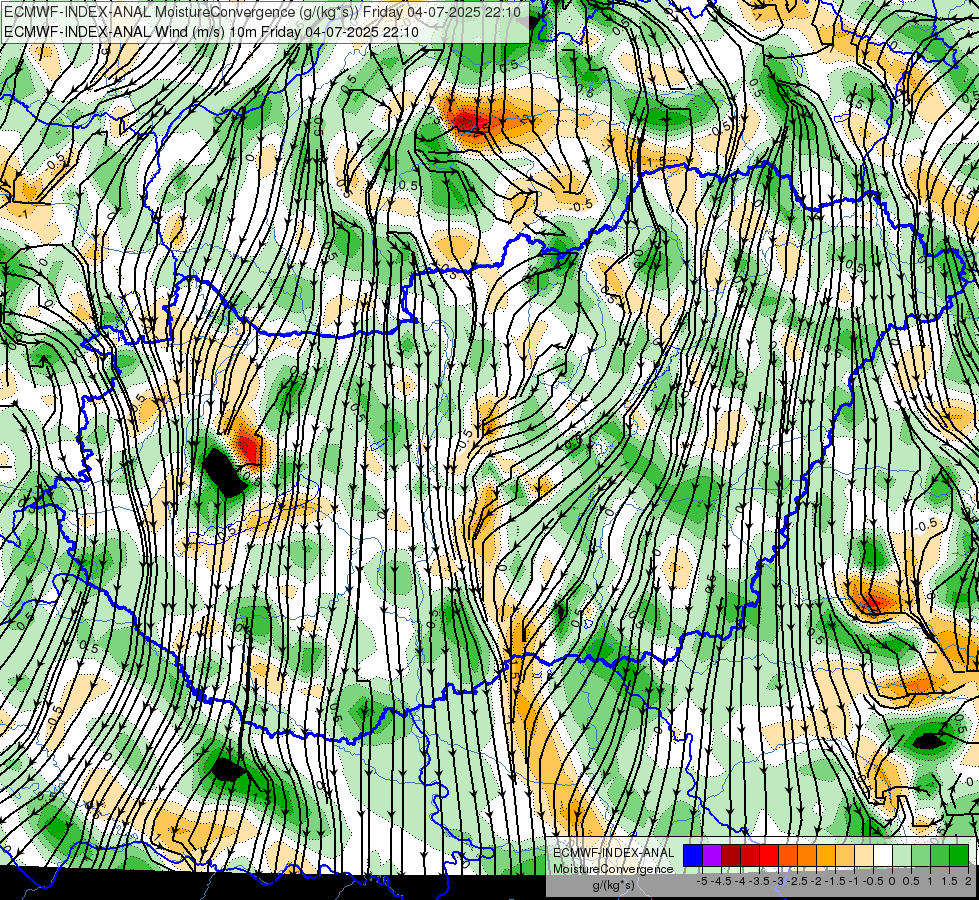This screenshot has width=979, height=900.
Task: Click the dark maroon legend swatch
Action: [x=731, y=856]
